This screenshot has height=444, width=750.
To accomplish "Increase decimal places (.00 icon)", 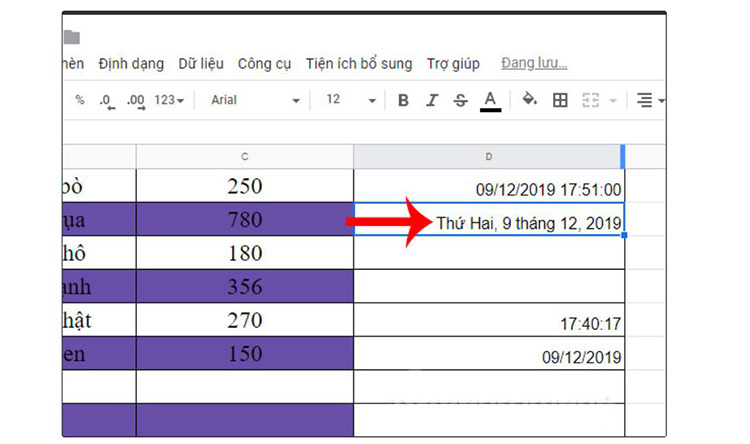I will coord(136,101).
